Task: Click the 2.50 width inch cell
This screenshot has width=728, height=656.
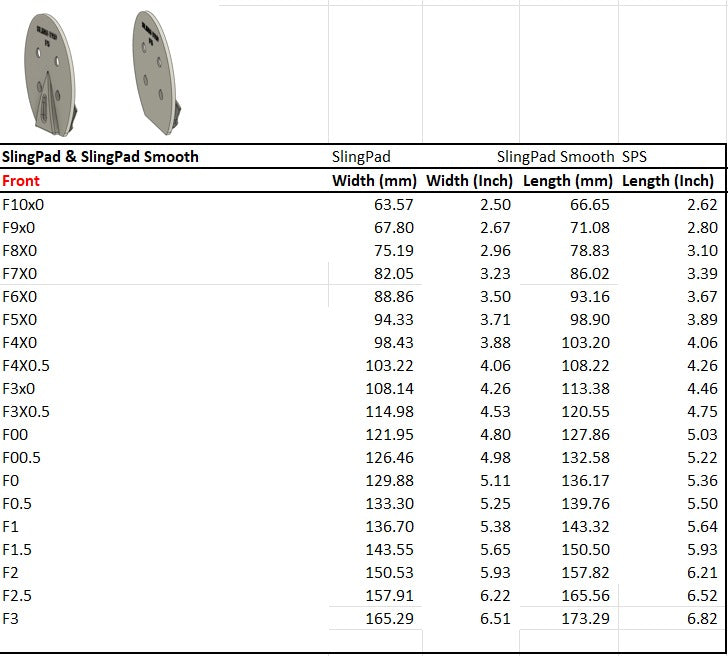Action: coord(495,205)
